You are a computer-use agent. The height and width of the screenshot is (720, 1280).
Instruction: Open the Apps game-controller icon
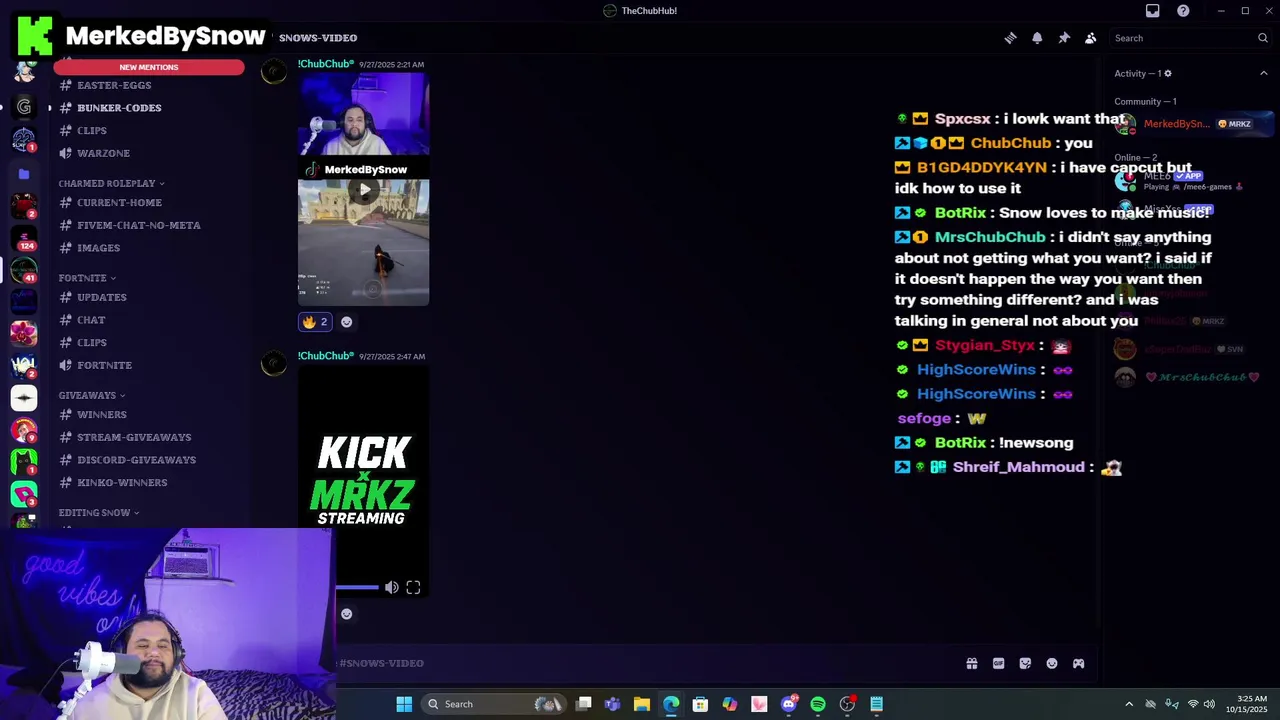click(x=1079, y=663)
